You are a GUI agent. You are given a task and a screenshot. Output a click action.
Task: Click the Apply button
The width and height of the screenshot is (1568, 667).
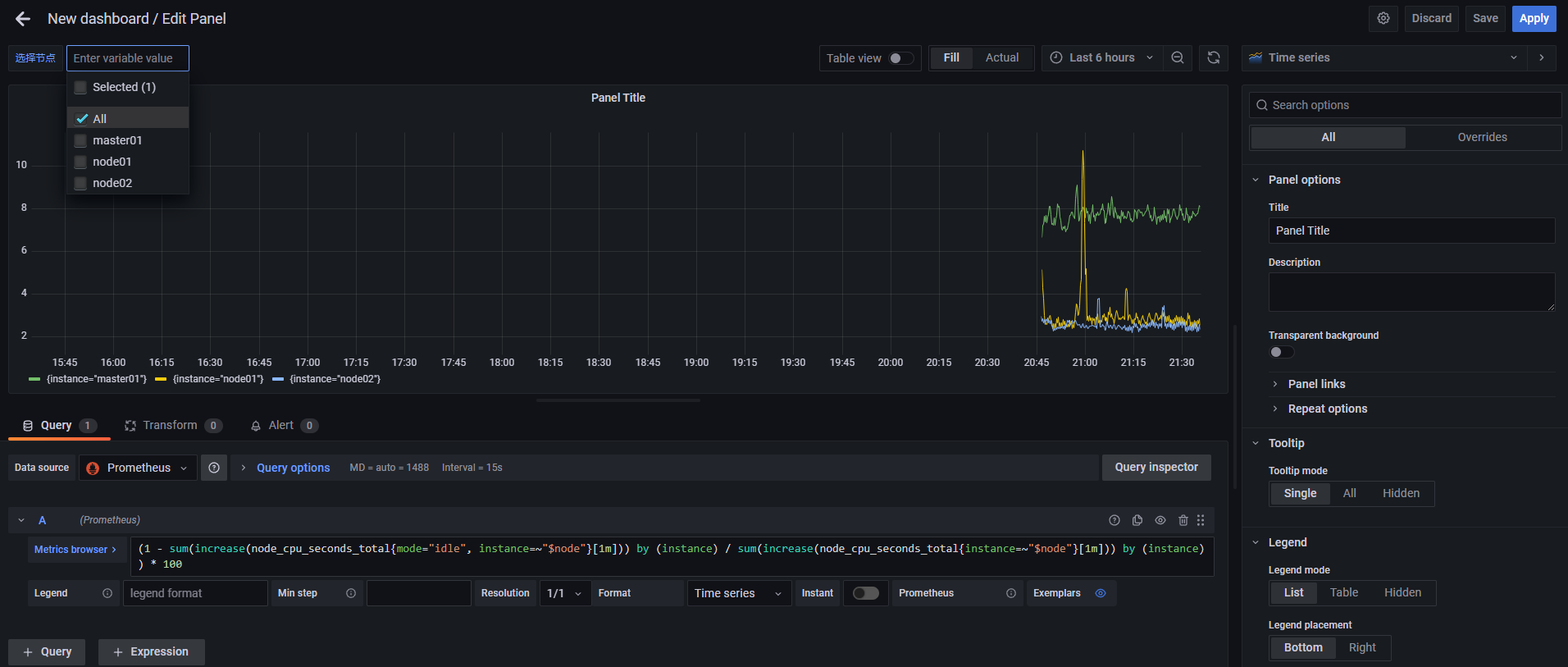[1534, 18]
